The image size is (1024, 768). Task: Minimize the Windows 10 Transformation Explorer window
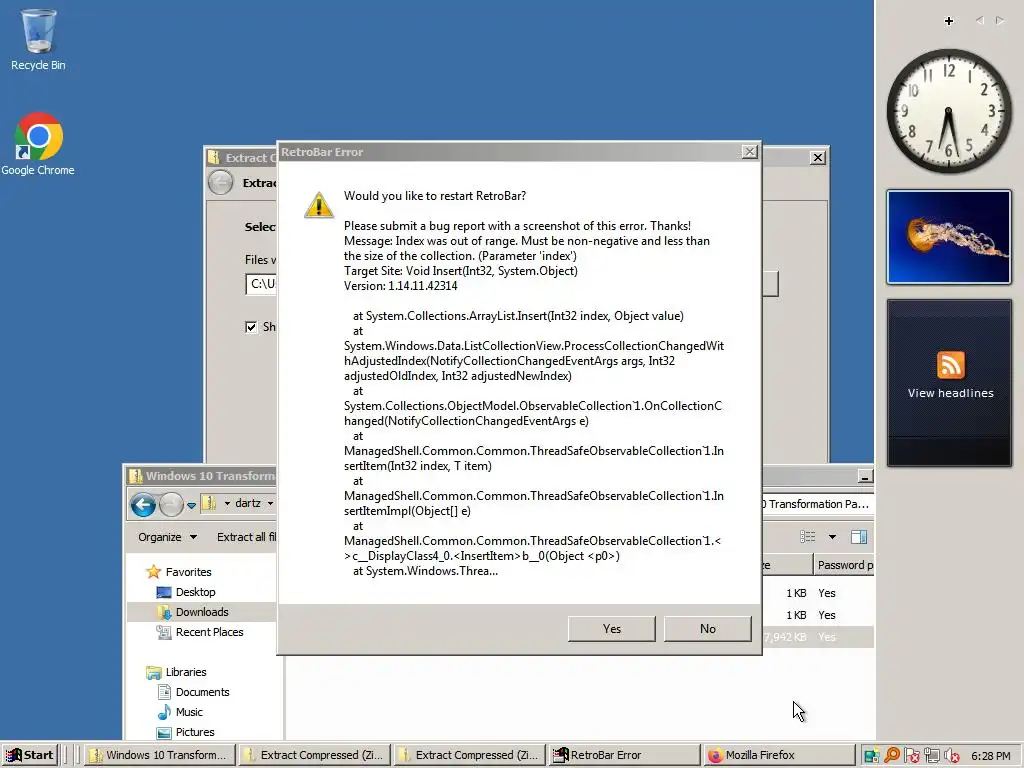tap(864, 477)
